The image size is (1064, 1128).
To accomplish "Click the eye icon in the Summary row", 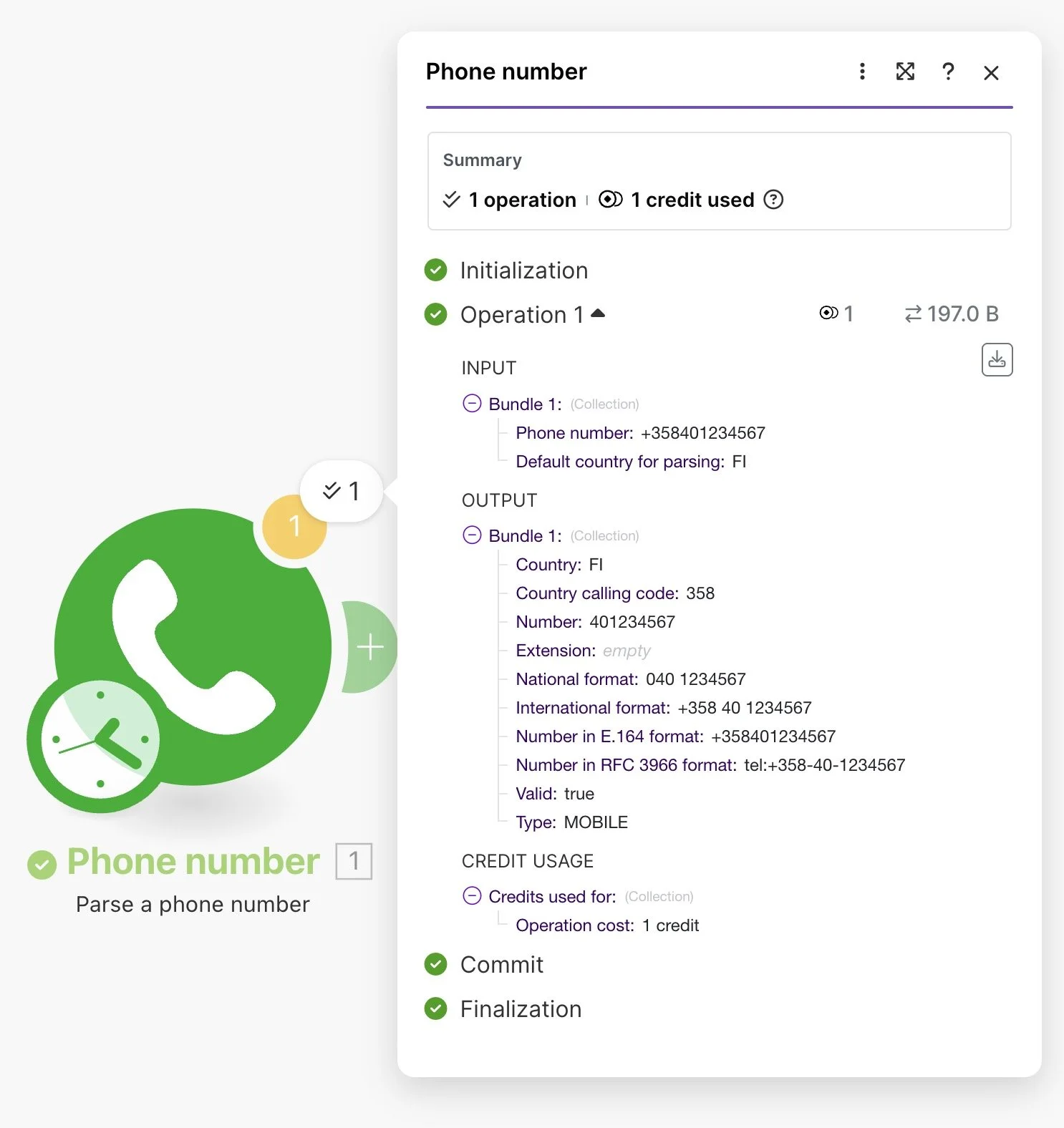I will tap(610, 200).
